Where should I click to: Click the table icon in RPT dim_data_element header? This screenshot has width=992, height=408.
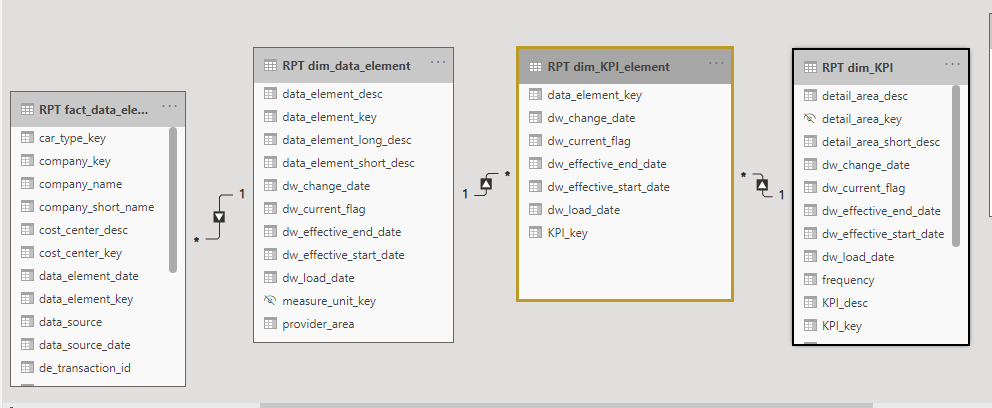(270, 66)
